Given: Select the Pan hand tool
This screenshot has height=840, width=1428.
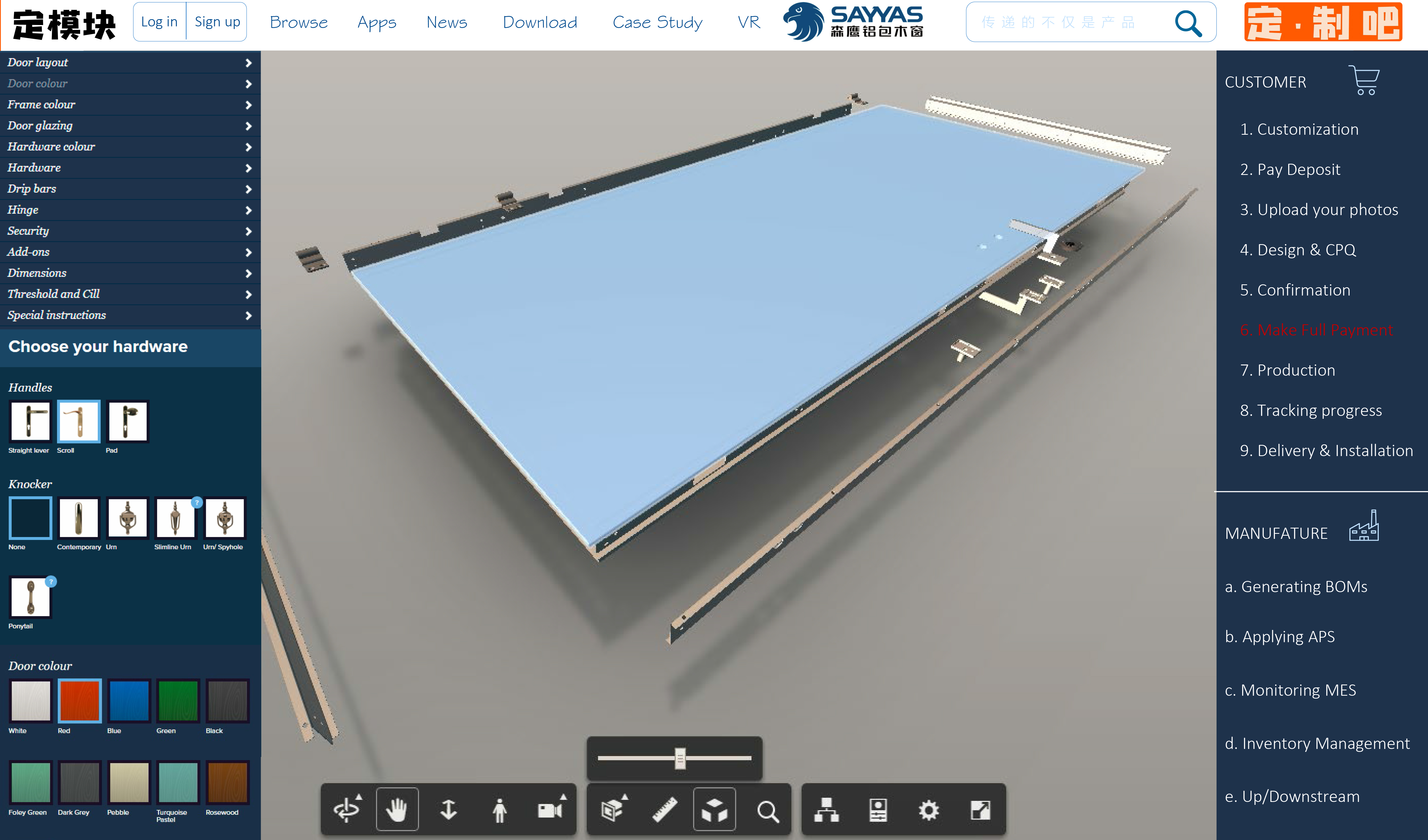Looking at the screenshot, I should [x=397, y=809].
